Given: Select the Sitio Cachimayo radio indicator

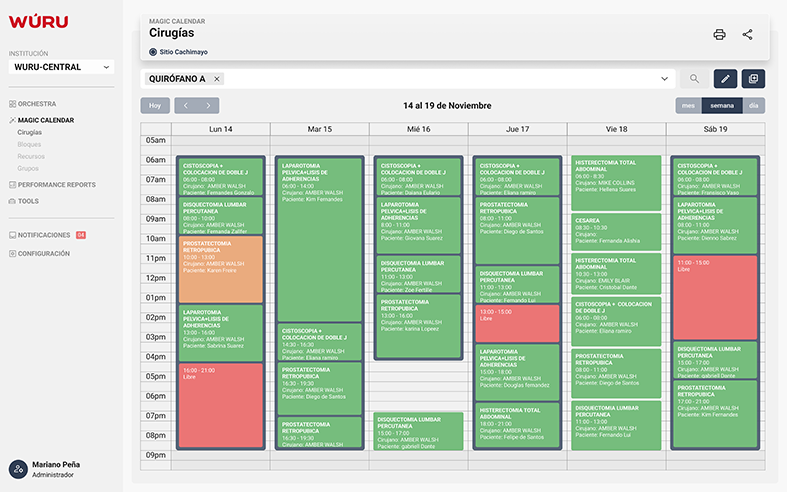Looking at the screenshot, I should (153, 52).
